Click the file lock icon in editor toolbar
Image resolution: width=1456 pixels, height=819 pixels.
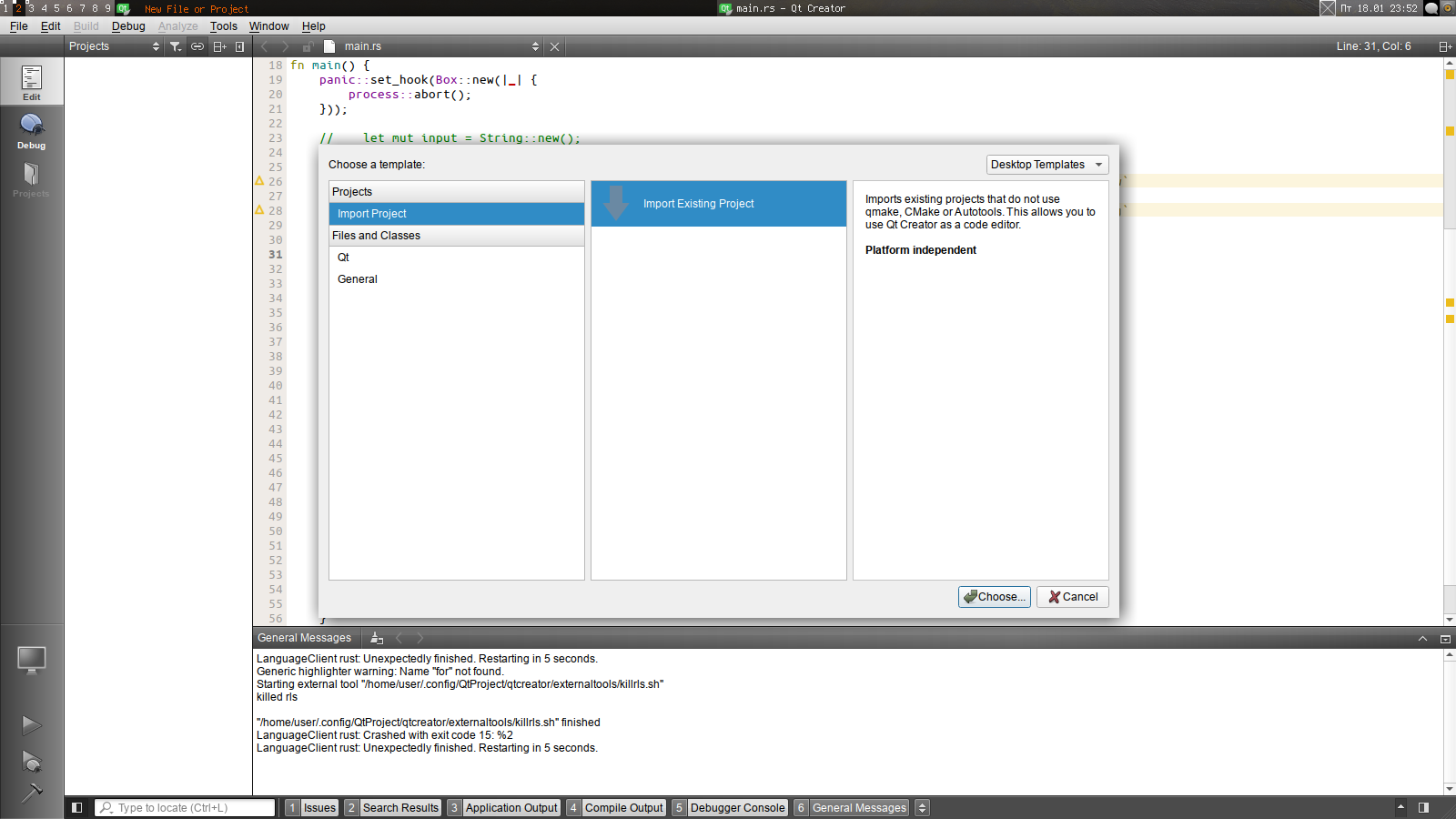[x=308, y=46]
